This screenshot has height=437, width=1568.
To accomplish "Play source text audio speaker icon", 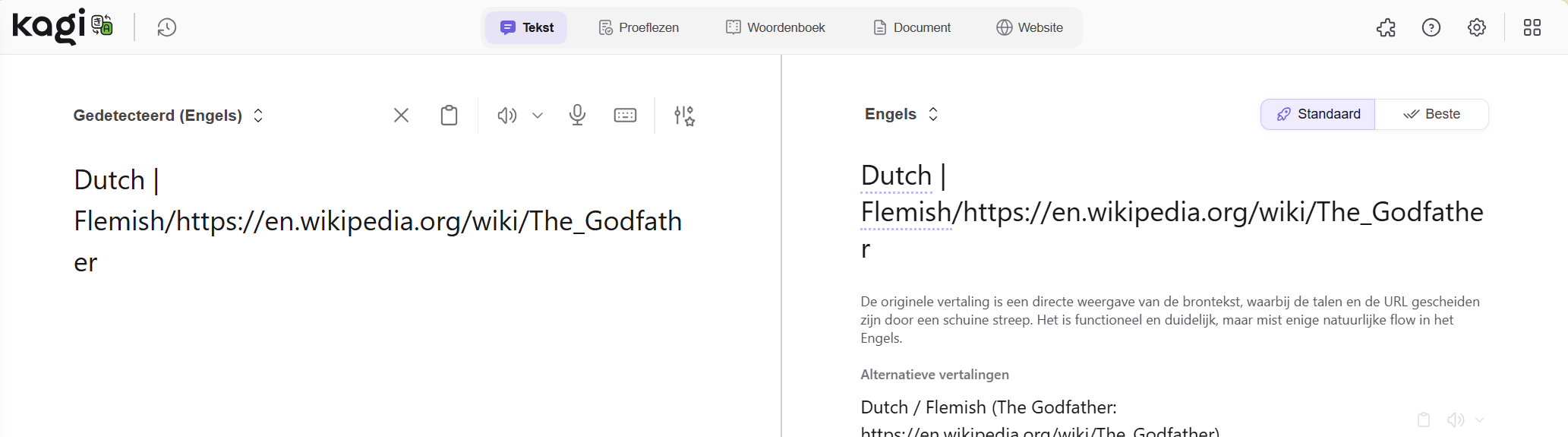I will click(506, 116).
